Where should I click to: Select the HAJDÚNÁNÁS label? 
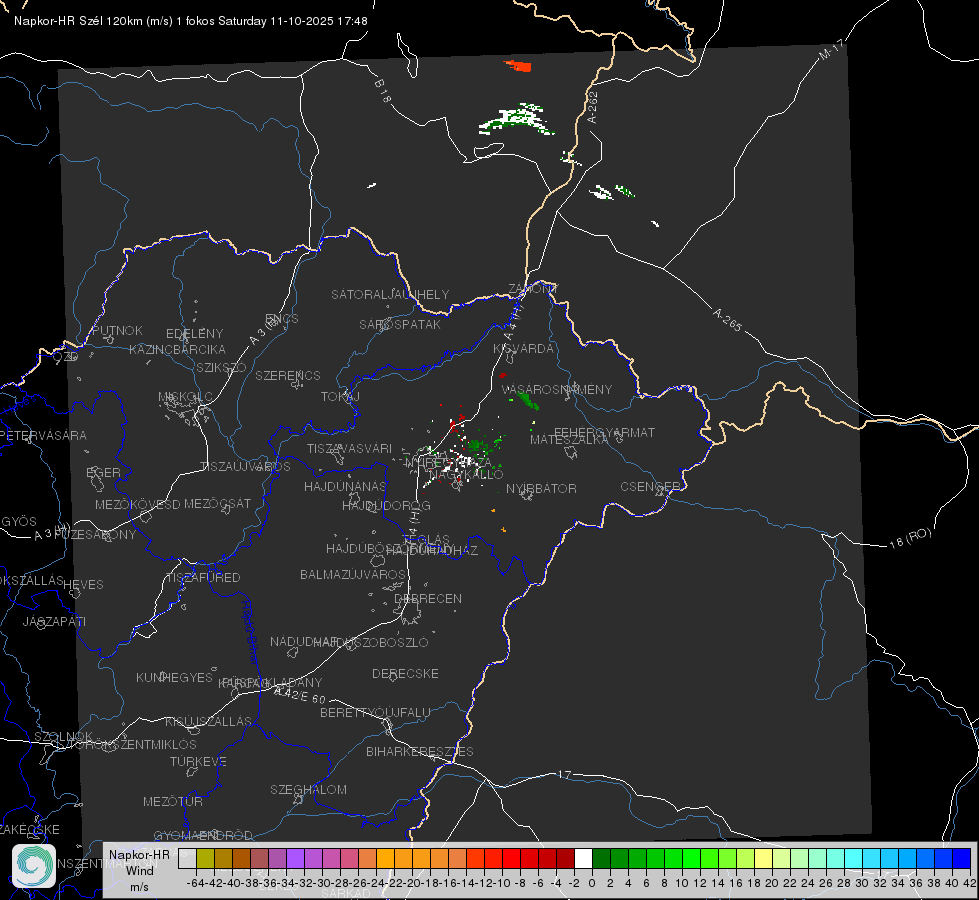(x=345, y=486)
